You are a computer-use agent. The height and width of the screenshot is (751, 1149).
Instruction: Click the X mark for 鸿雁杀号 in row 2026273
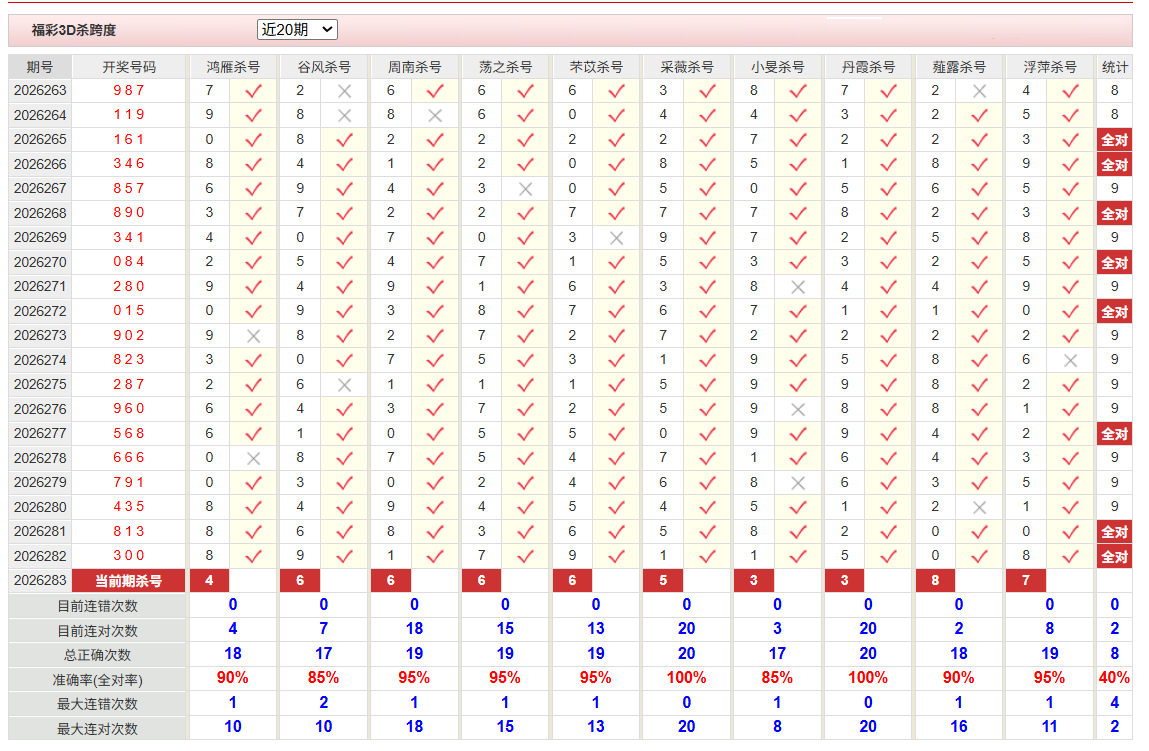click(254, 336)
